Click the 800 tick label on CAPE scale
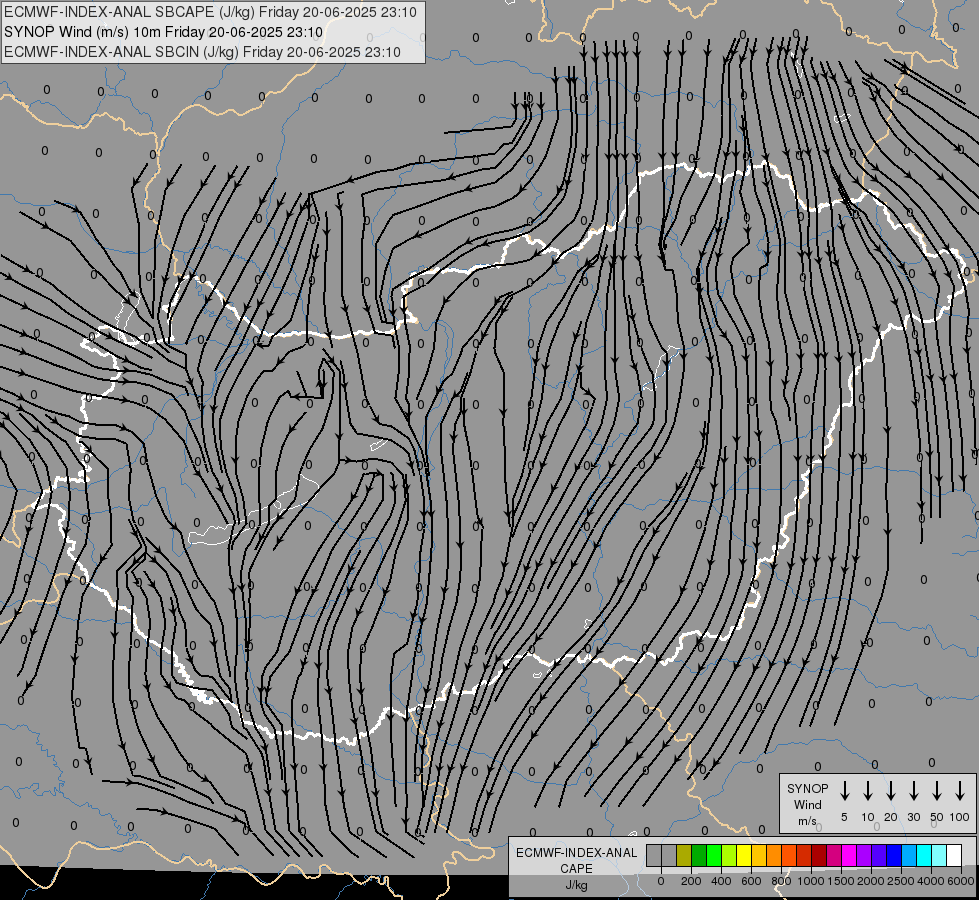Viewport: 979px width, 900px height. (x=781, y=881)
